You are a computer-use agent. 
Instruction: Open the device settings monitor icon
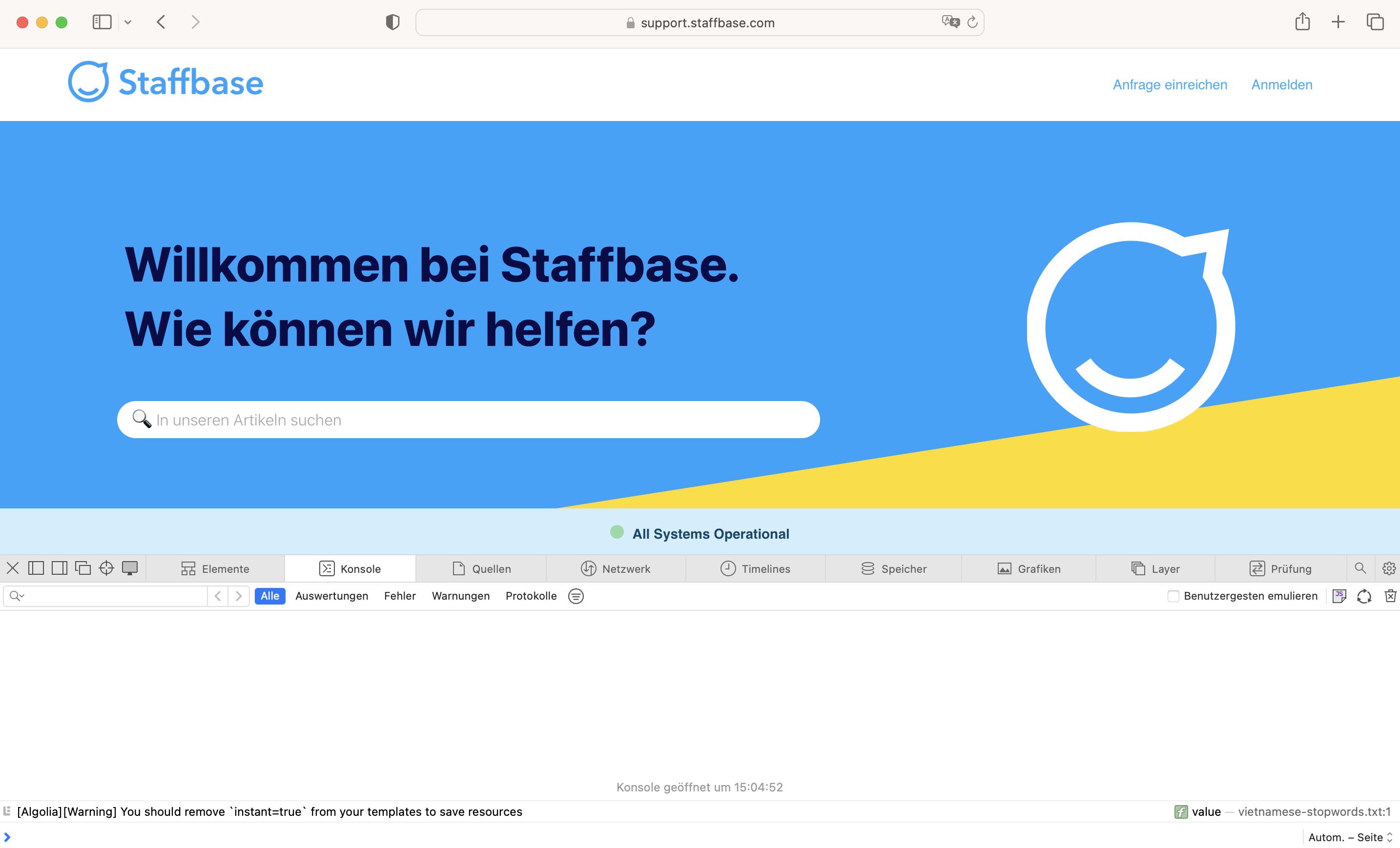[129, 568]
